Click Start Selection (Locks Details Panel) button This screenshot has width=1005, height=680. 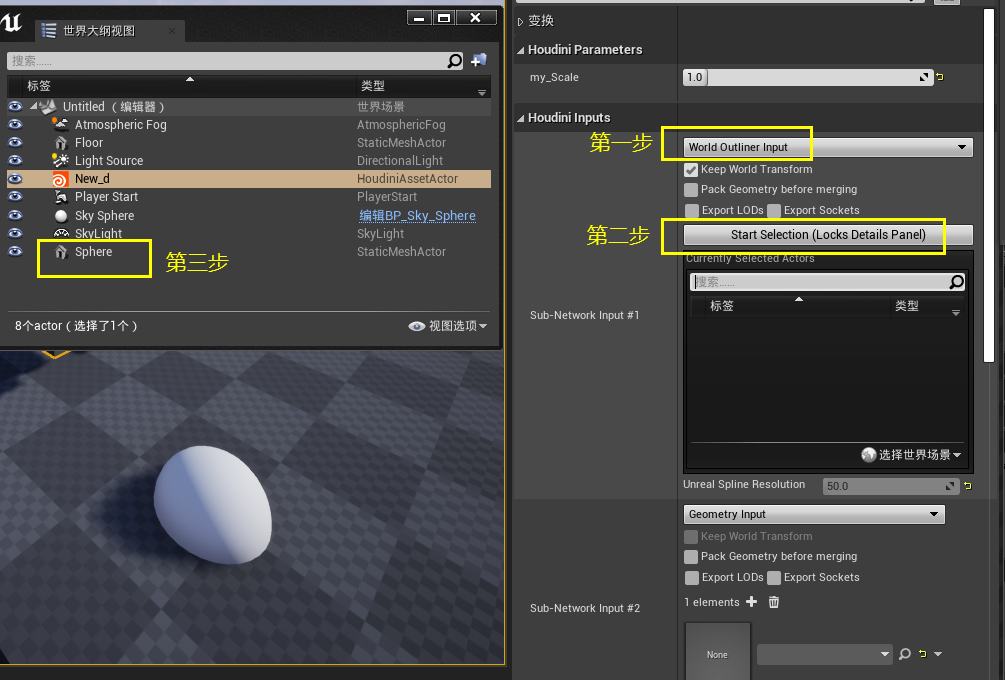pos(828,235)
